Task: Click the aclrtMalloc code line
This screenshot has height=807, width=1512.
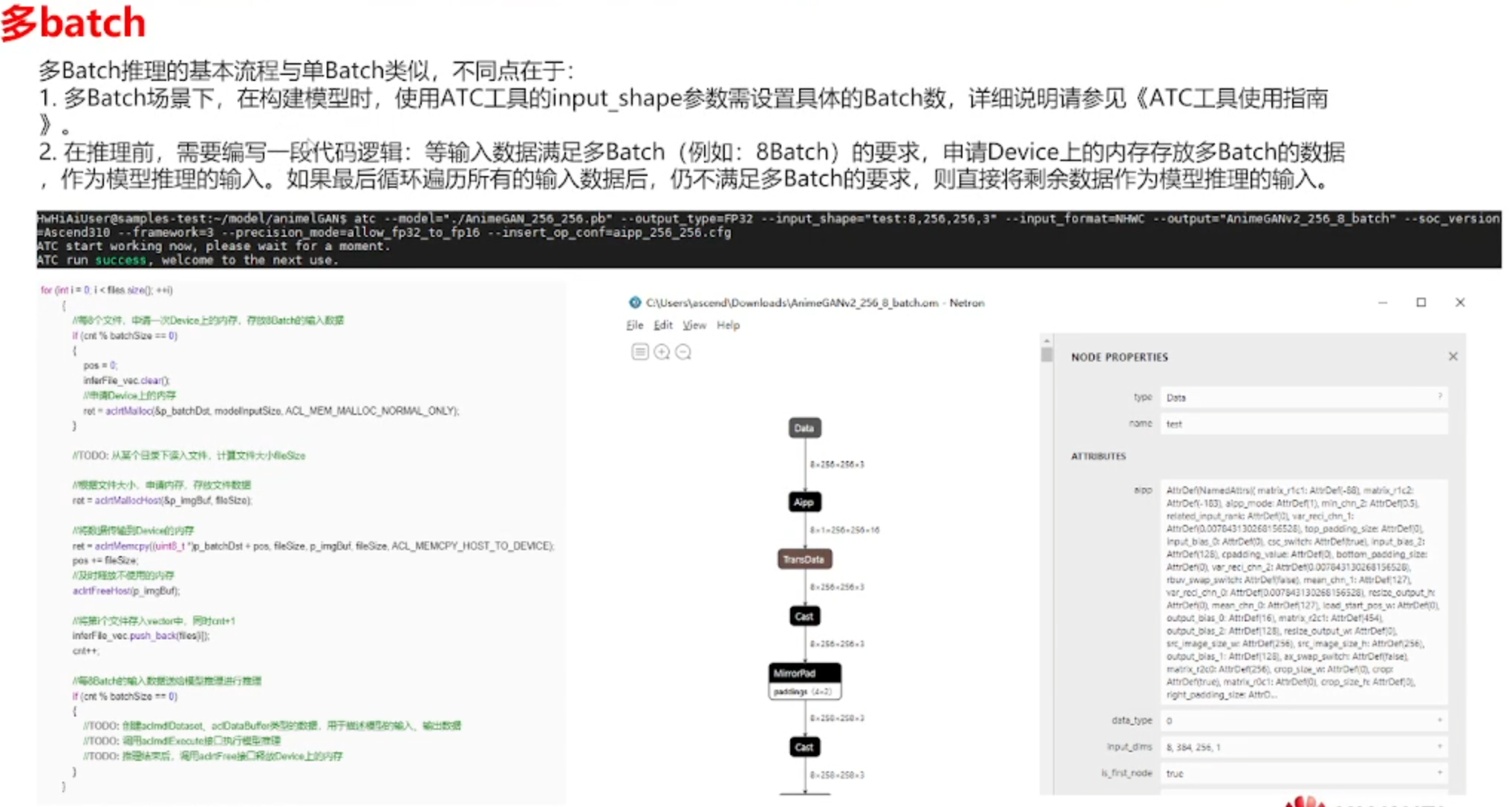Action: click(271, 411)
